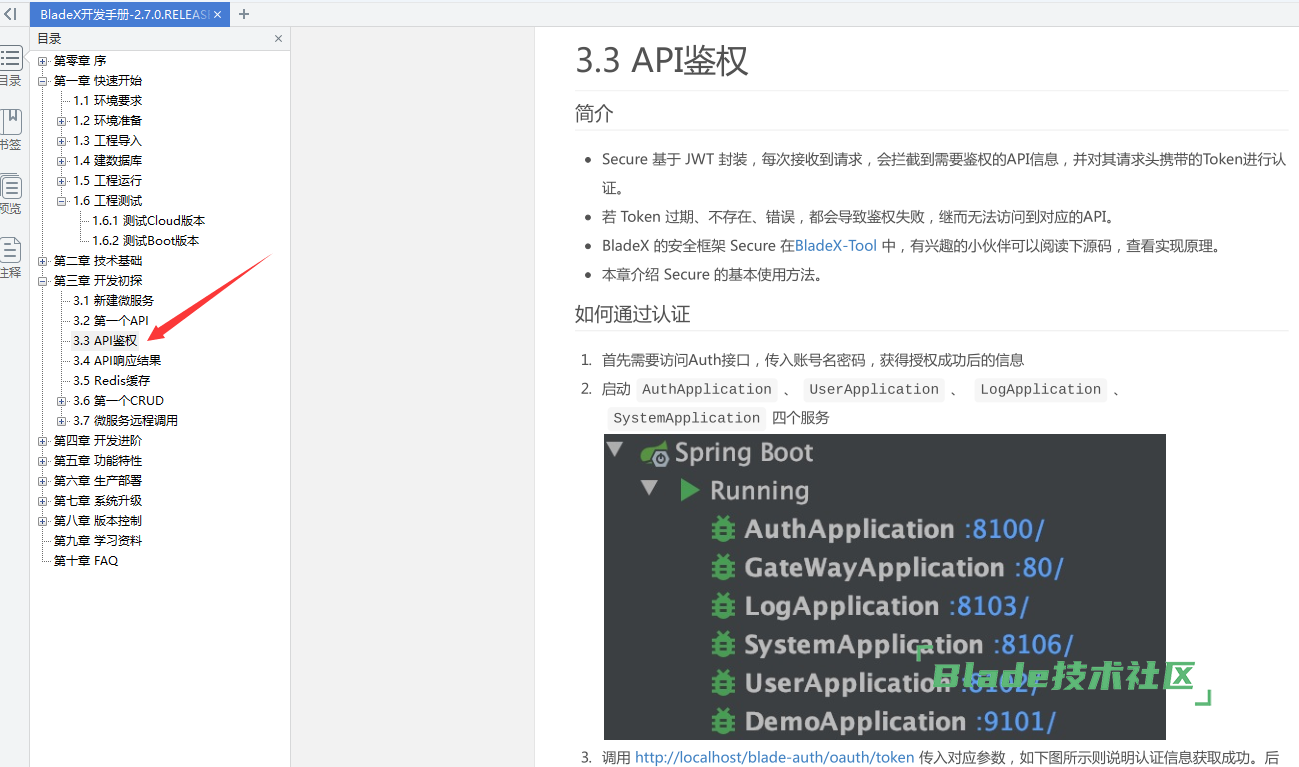Click the 目录 panel title text
The height and width of the screenshot is (767, 1299).
click(x=49, y=39)
